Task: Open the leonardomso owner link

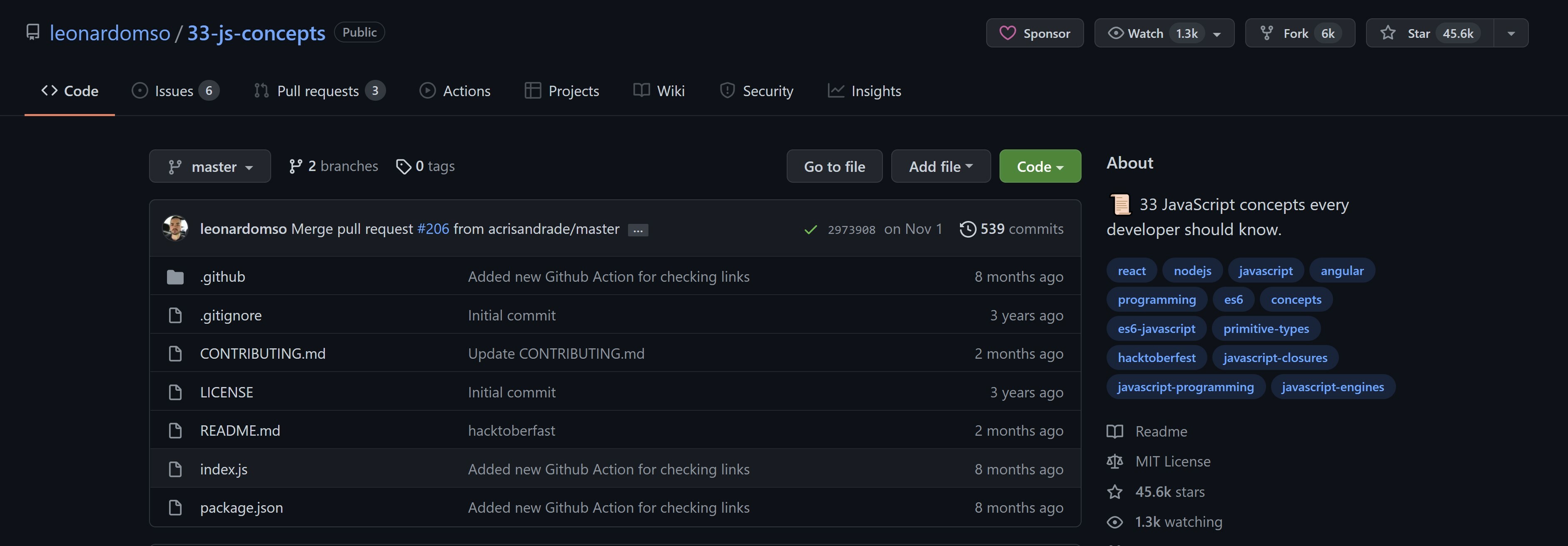Action: click(x=110, y=32)
